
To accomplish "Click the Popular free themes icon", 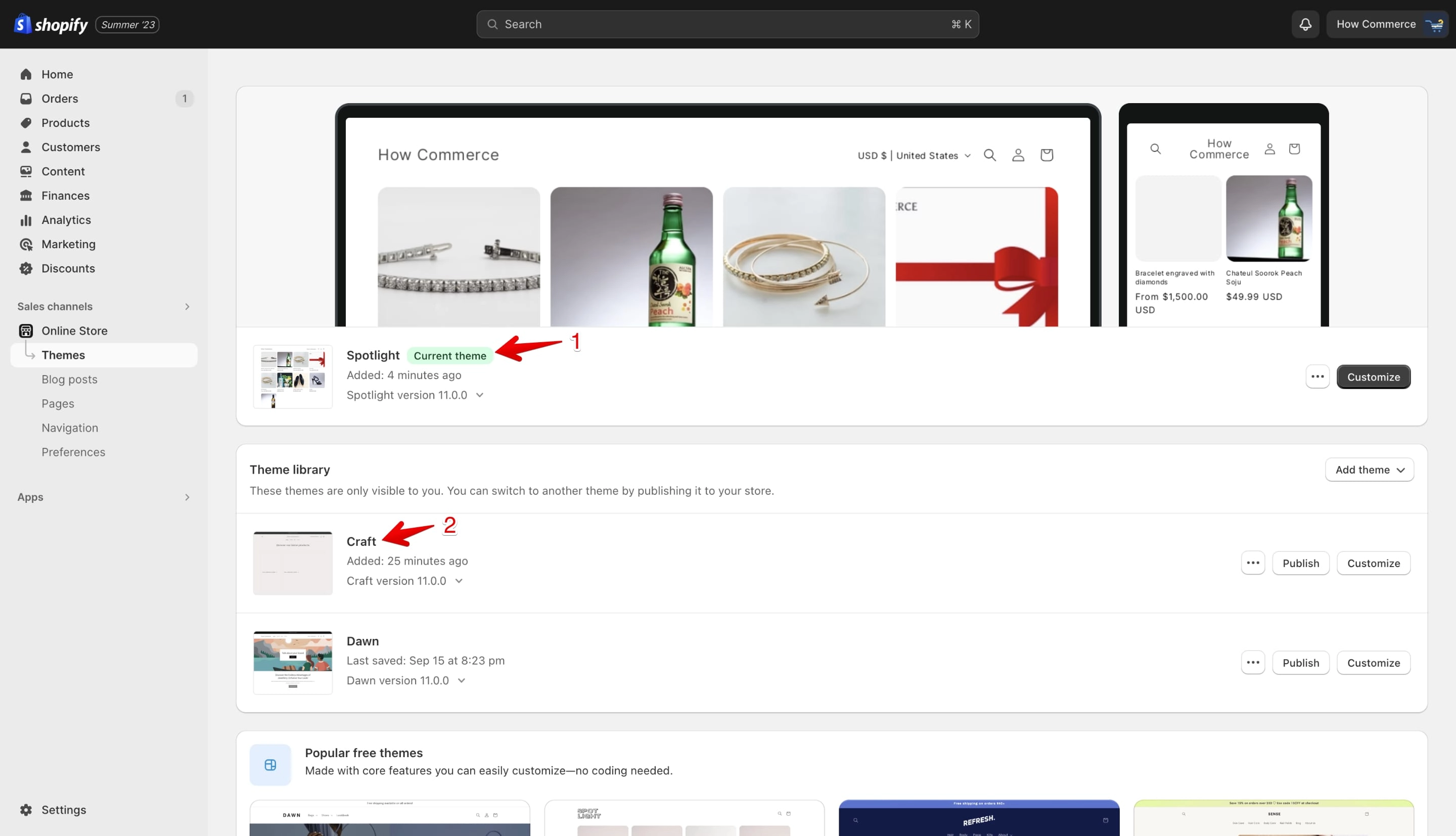I will tap(270, 765).
